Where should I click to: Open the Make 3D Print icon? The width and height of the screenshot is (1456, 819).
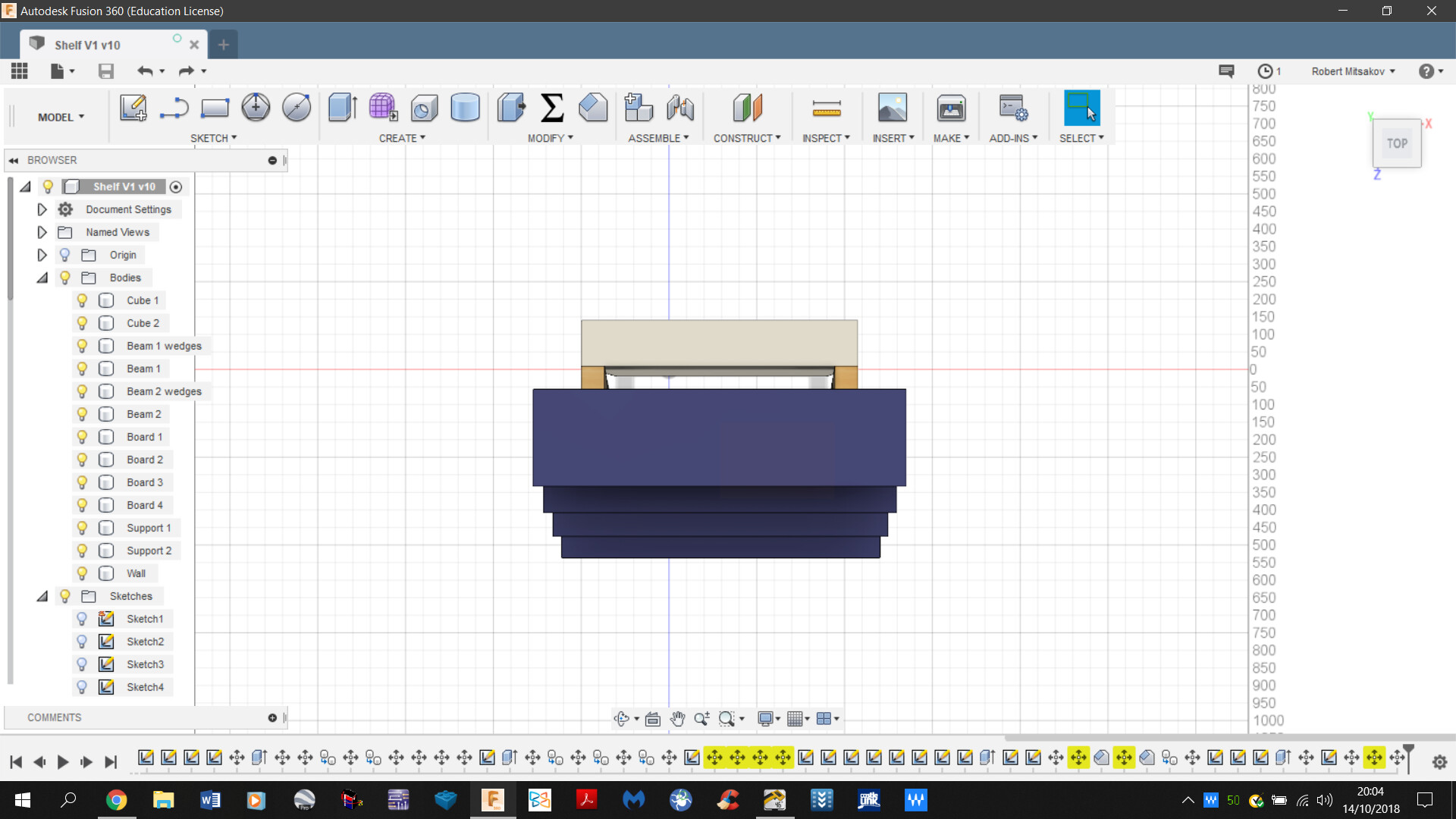point(951,108)
